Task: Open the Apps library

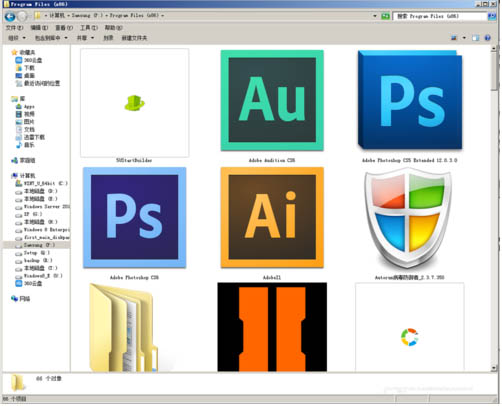Action: click(25, 106)
